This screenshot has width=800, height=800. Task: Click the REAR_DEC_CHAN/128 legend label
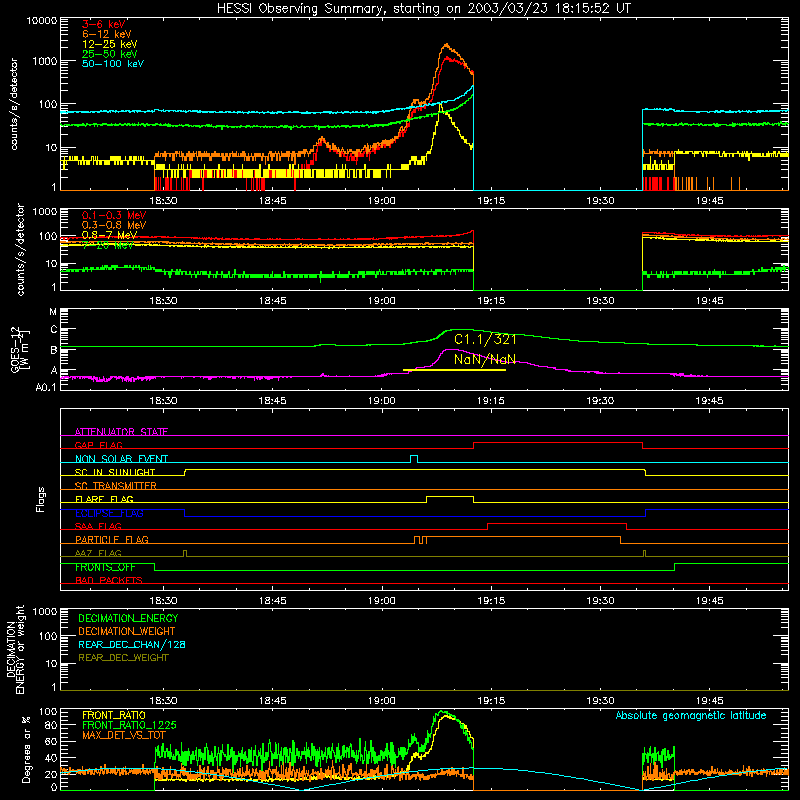coord(132,644)
